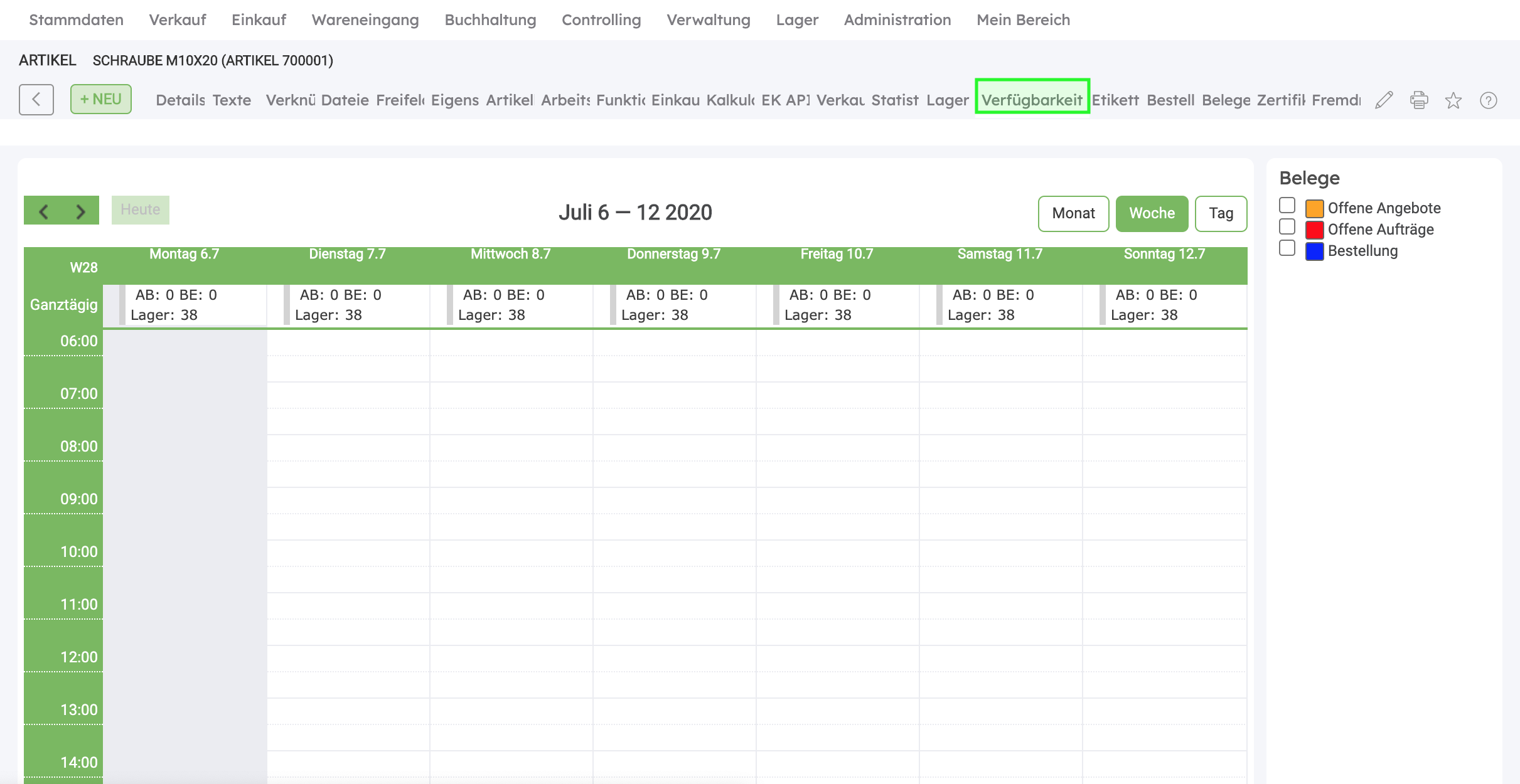Toggle the Offene Aufträge checkbox

pos(1287,227)
